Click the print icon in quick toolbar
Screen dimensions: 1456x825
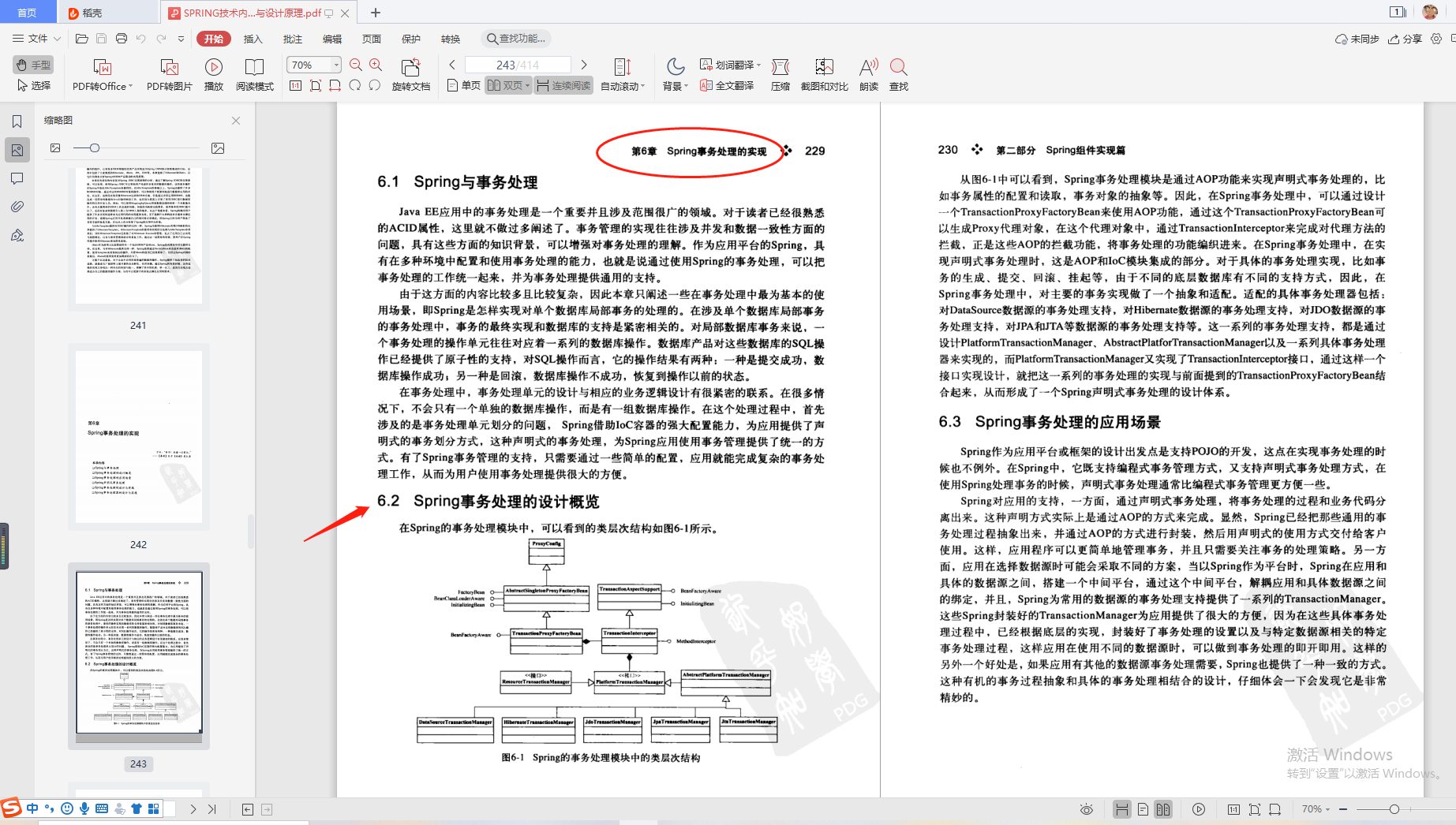[x=121, y=39]
